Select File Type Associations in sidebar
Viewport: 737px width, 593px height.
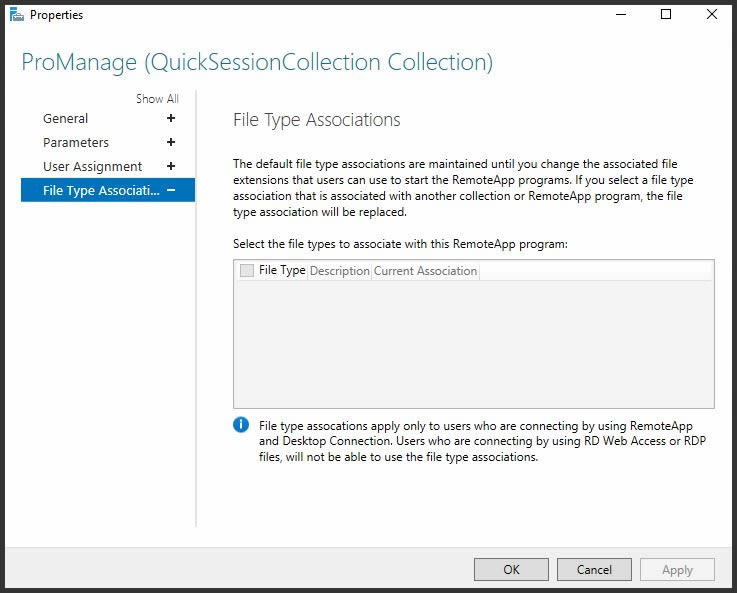(108, 190)
